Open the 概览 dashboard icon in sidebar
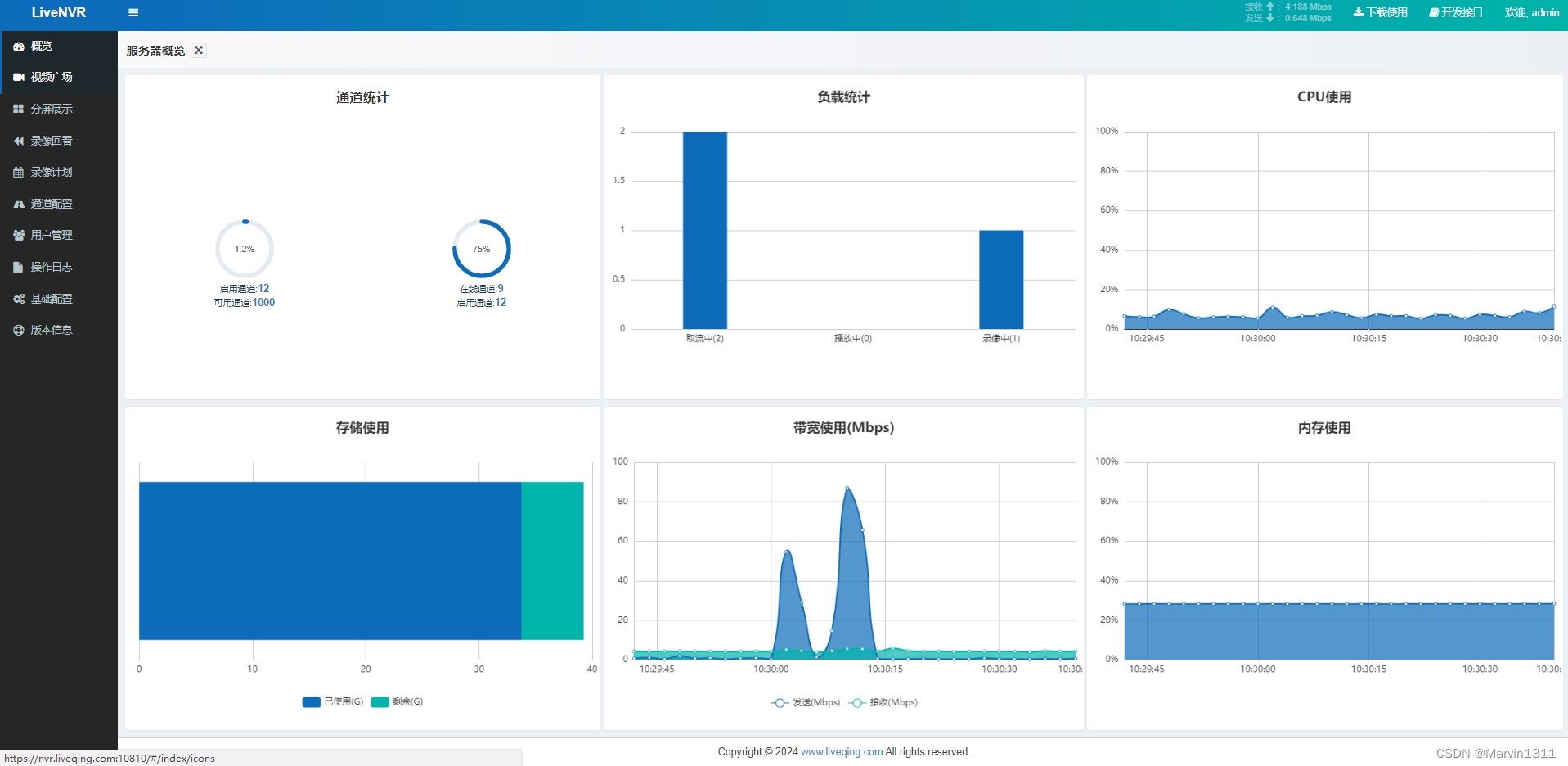The width and height of the screenshot is (1568, 766). click(x=18, y=46)
